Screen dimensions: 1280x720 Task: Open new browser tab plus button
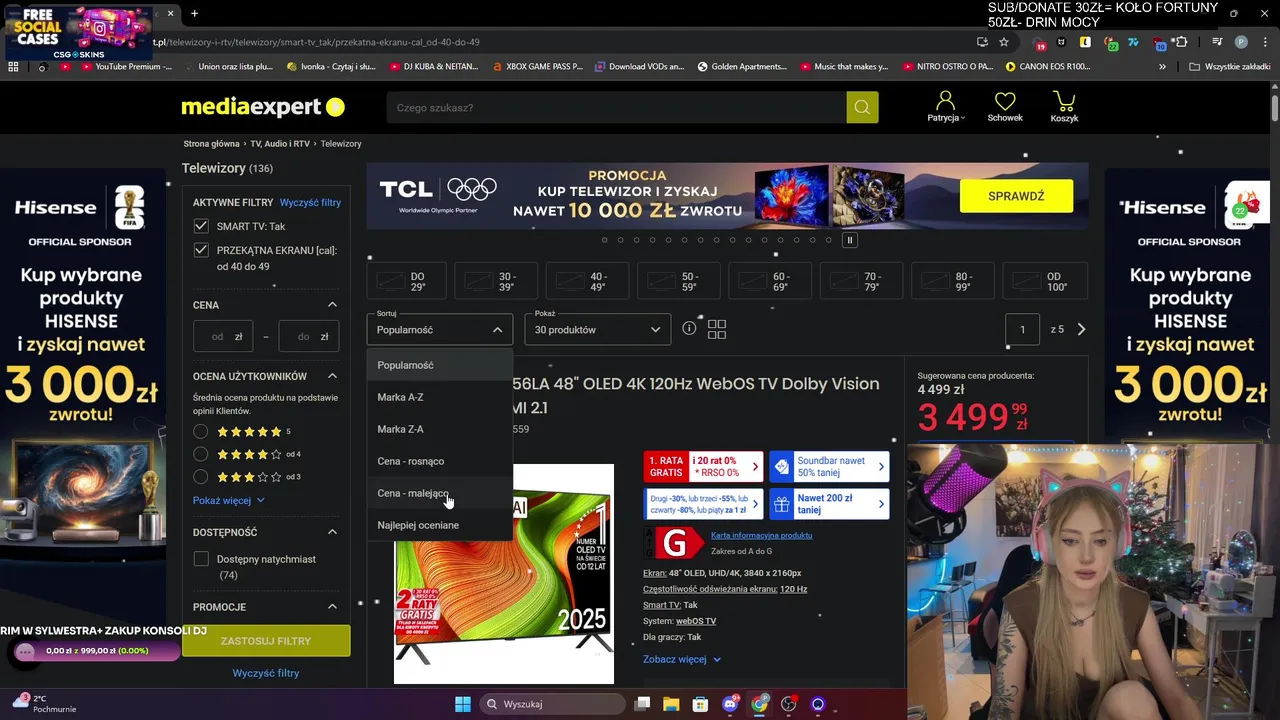(x=194, y=14)
